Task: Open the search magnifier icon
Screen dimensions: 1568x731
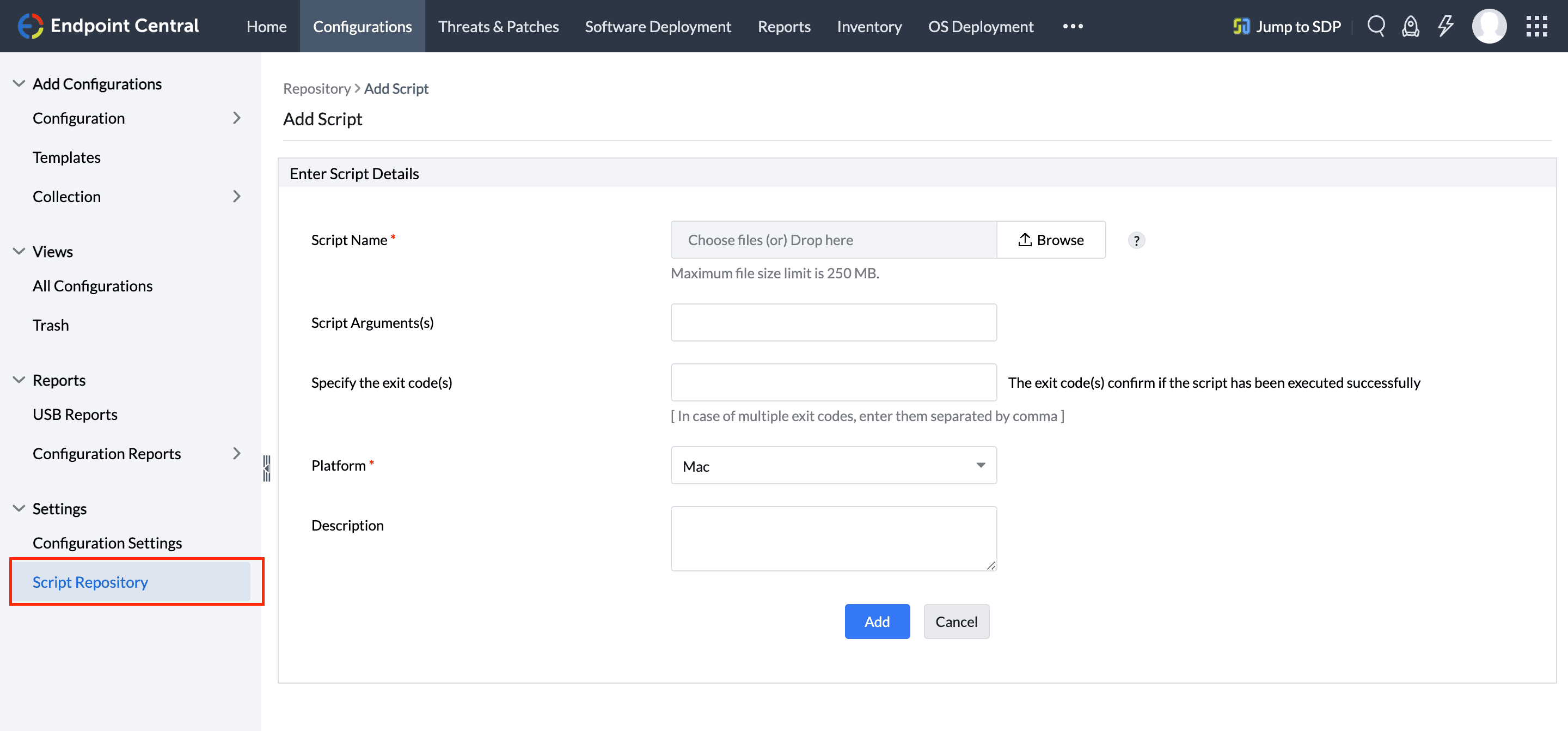Action: 1376,26
